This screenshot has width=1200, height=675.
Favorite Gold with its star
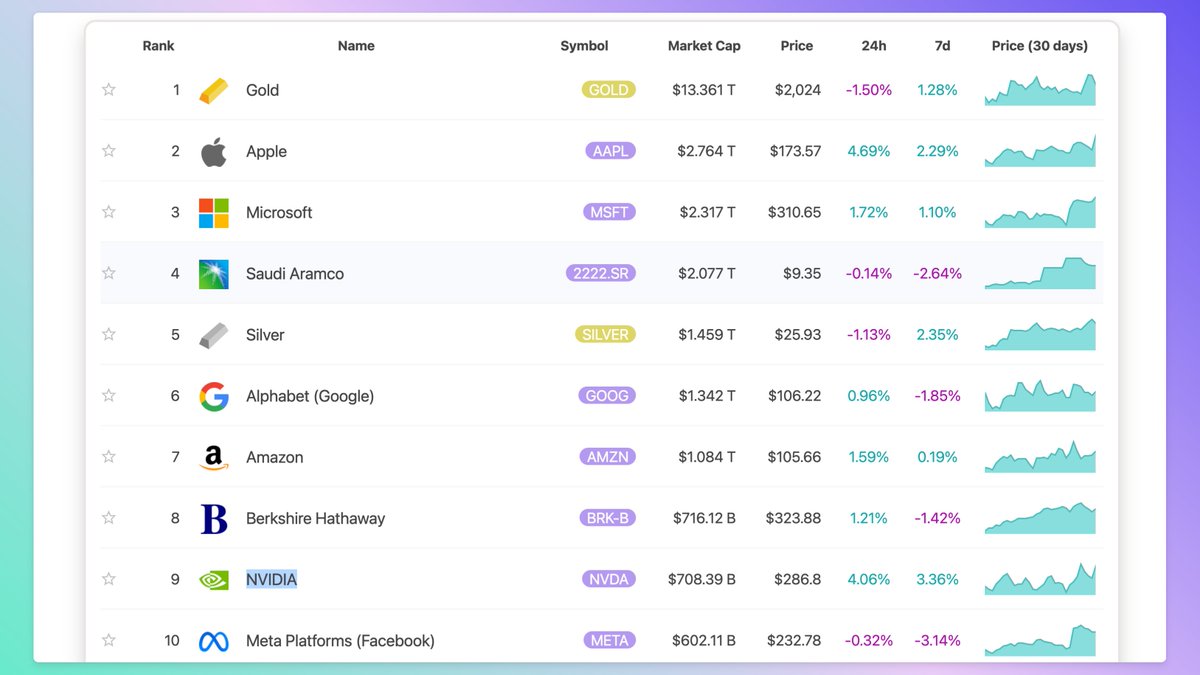[x=109, y=90]
